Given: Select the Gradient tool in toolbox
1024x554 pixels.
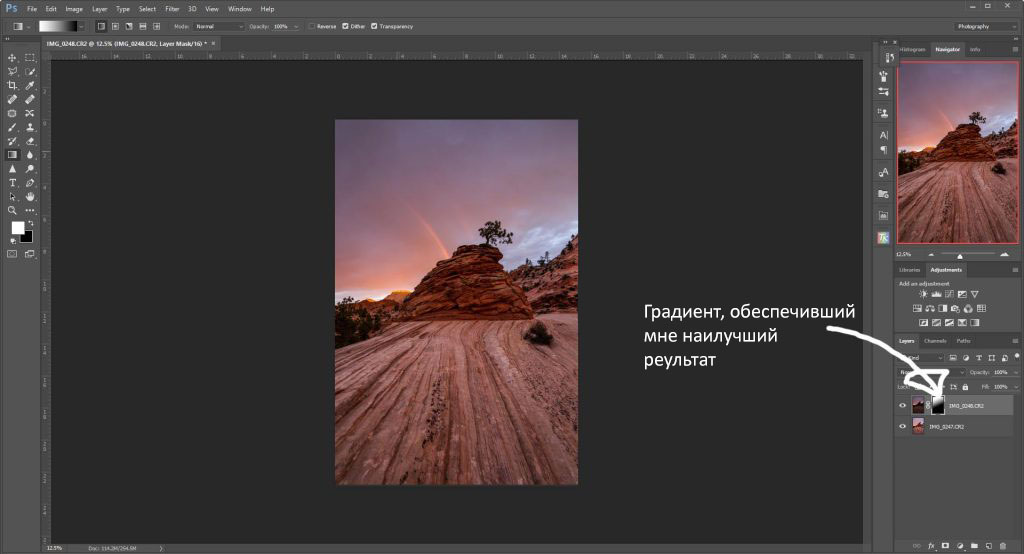Looking at the screenshot, I should (x=12, y=155).
